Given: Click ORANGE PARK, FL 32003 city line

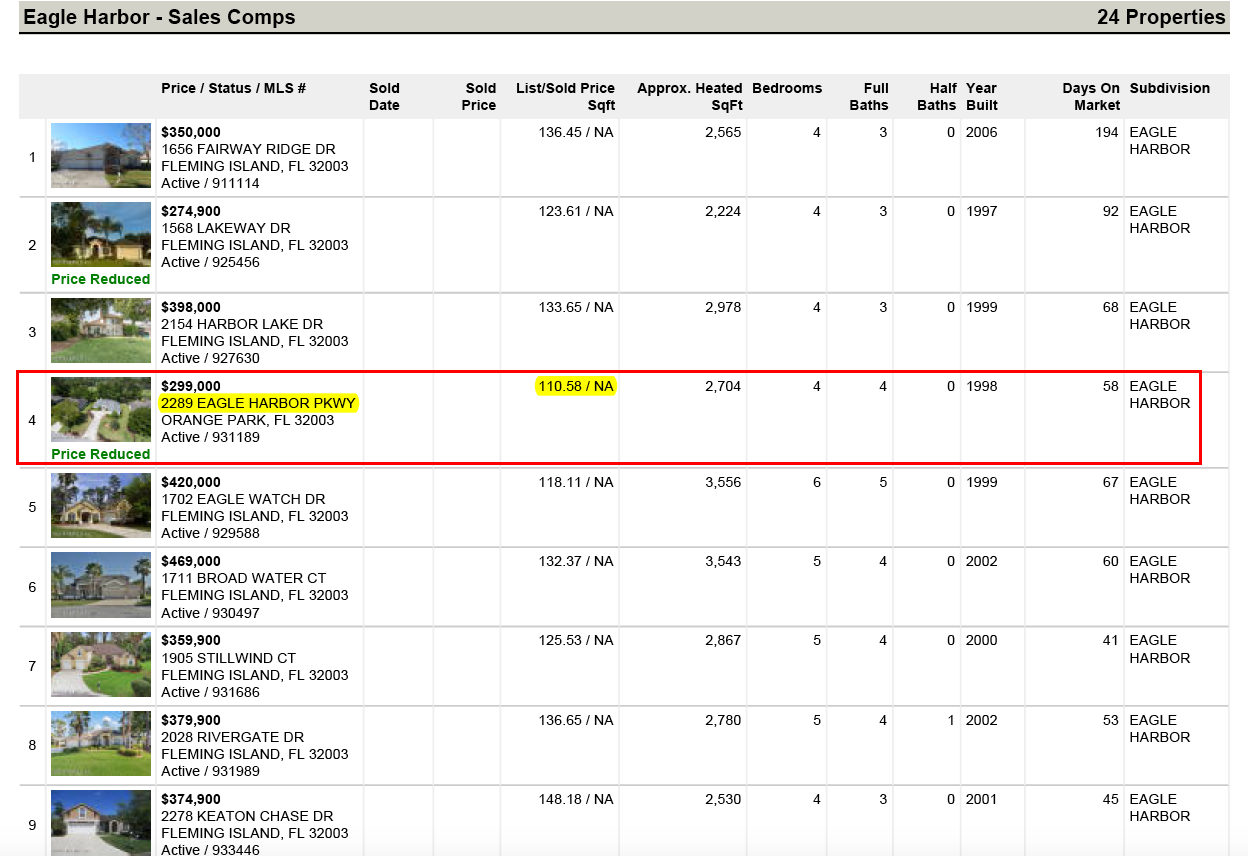Looking at the screenshot, I should point(248,420).
